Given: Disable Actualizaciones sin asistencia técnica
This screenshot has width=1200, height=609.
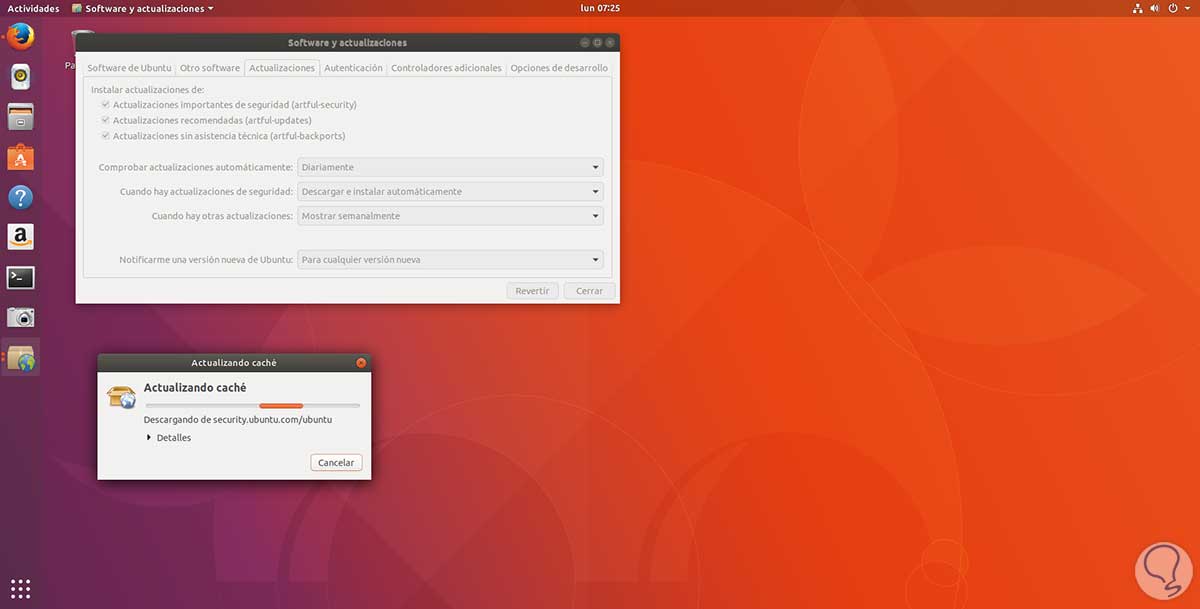Looking at the screenshot, I should pyautogui.click(x=105, y=135).
